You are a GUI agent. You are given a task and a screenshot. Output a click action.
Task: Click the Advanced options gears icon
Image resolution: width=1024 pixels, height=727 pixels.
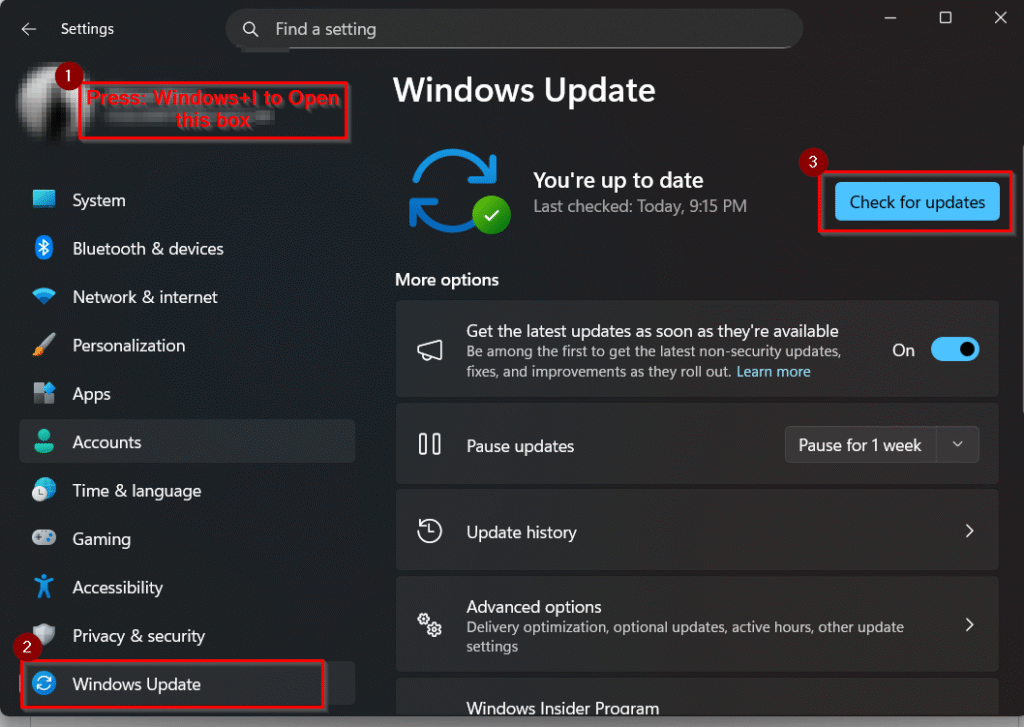pos(430,624)
